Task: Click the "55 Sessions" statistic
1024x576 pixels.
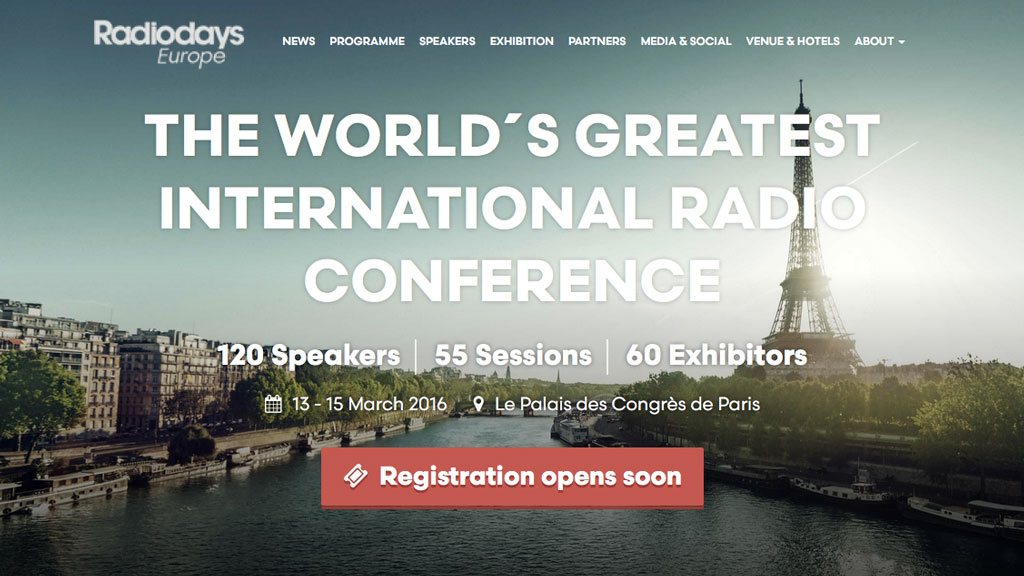Action: (x=513, y=355)
